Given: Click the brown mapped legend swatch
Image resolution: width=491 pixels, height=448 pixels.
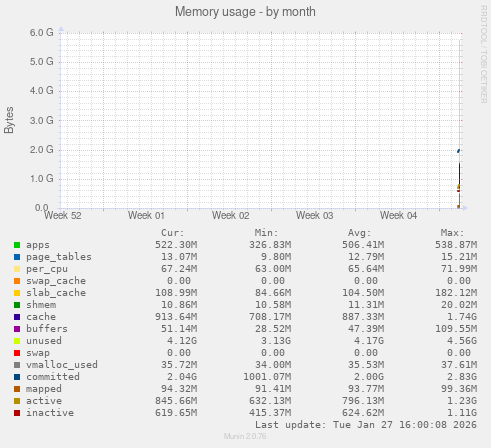Looking at the screenshot, I should 17,389.
